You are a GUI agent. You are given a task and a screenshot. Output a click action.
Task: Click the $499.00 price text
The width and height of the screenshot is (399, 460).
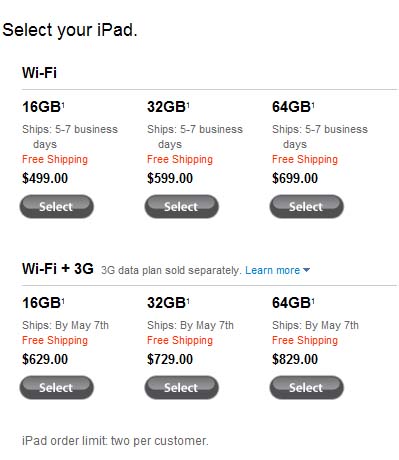pos(45,178)
